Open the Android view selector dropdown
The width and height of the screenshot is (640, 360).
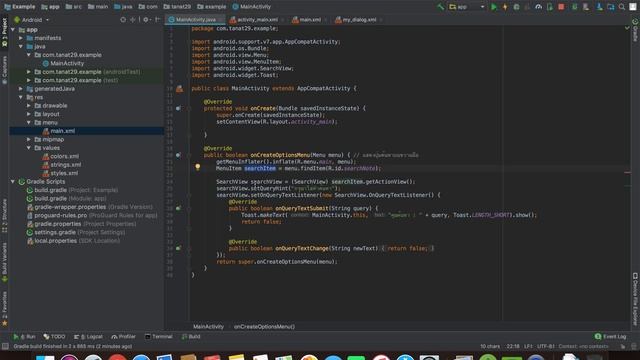pyautogui.click(x=32, y=20)
